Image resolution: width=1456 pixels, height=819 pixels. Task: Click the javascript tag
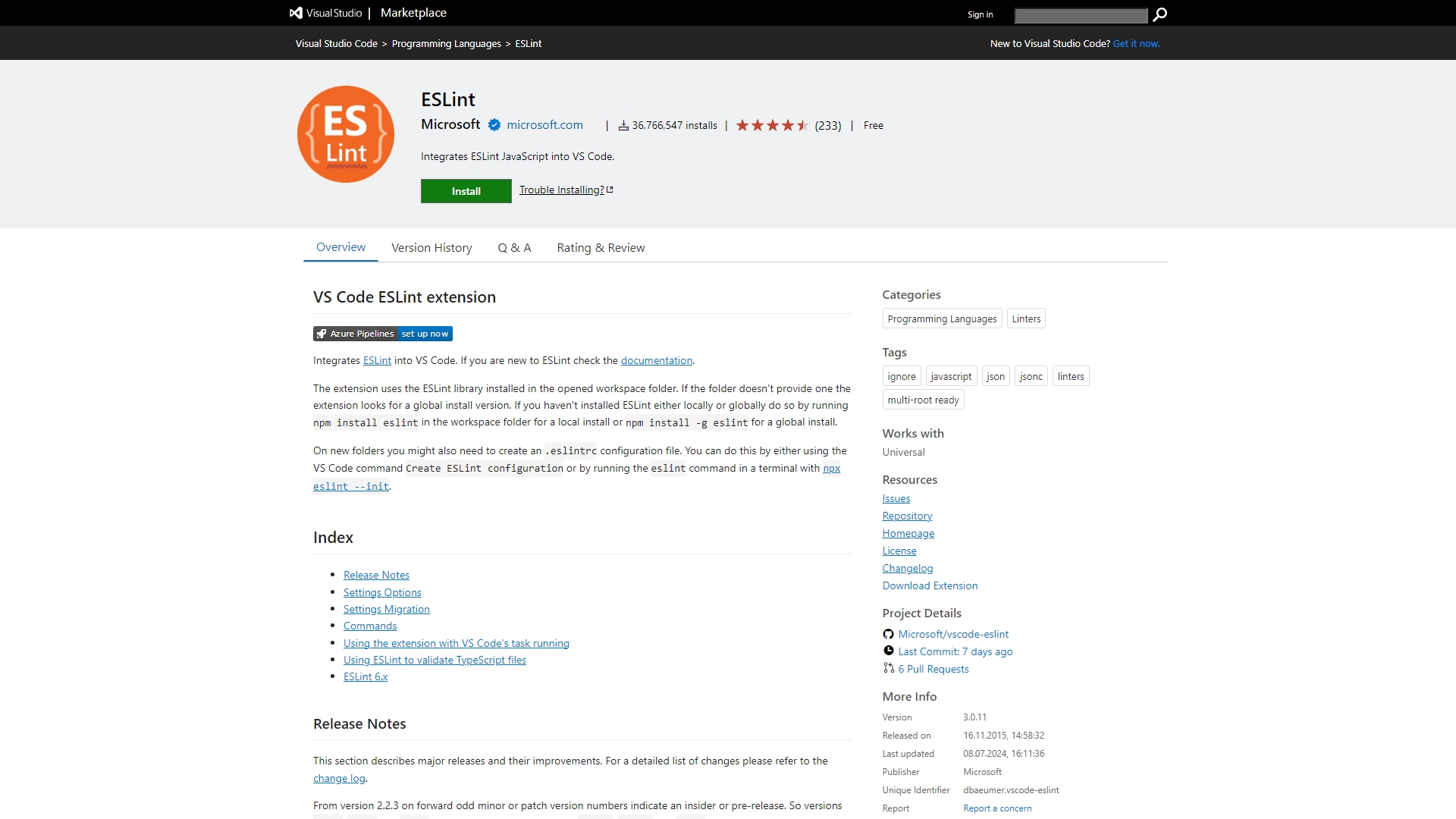[951, 376]
